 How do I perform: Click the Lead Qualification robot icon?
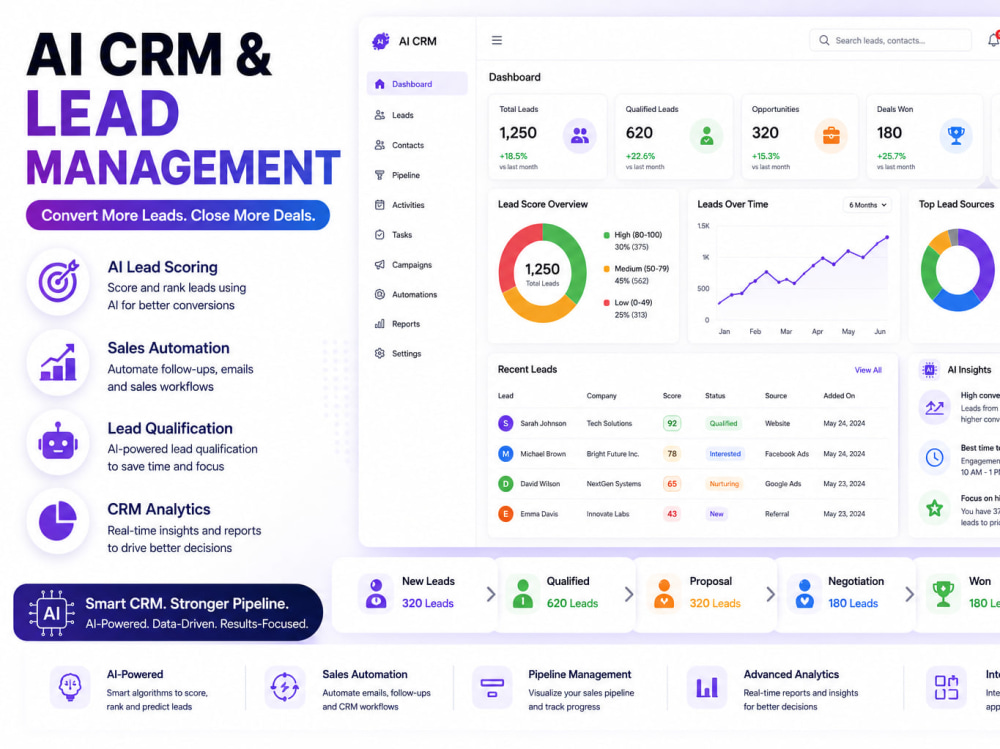click(x=58, y=441)
